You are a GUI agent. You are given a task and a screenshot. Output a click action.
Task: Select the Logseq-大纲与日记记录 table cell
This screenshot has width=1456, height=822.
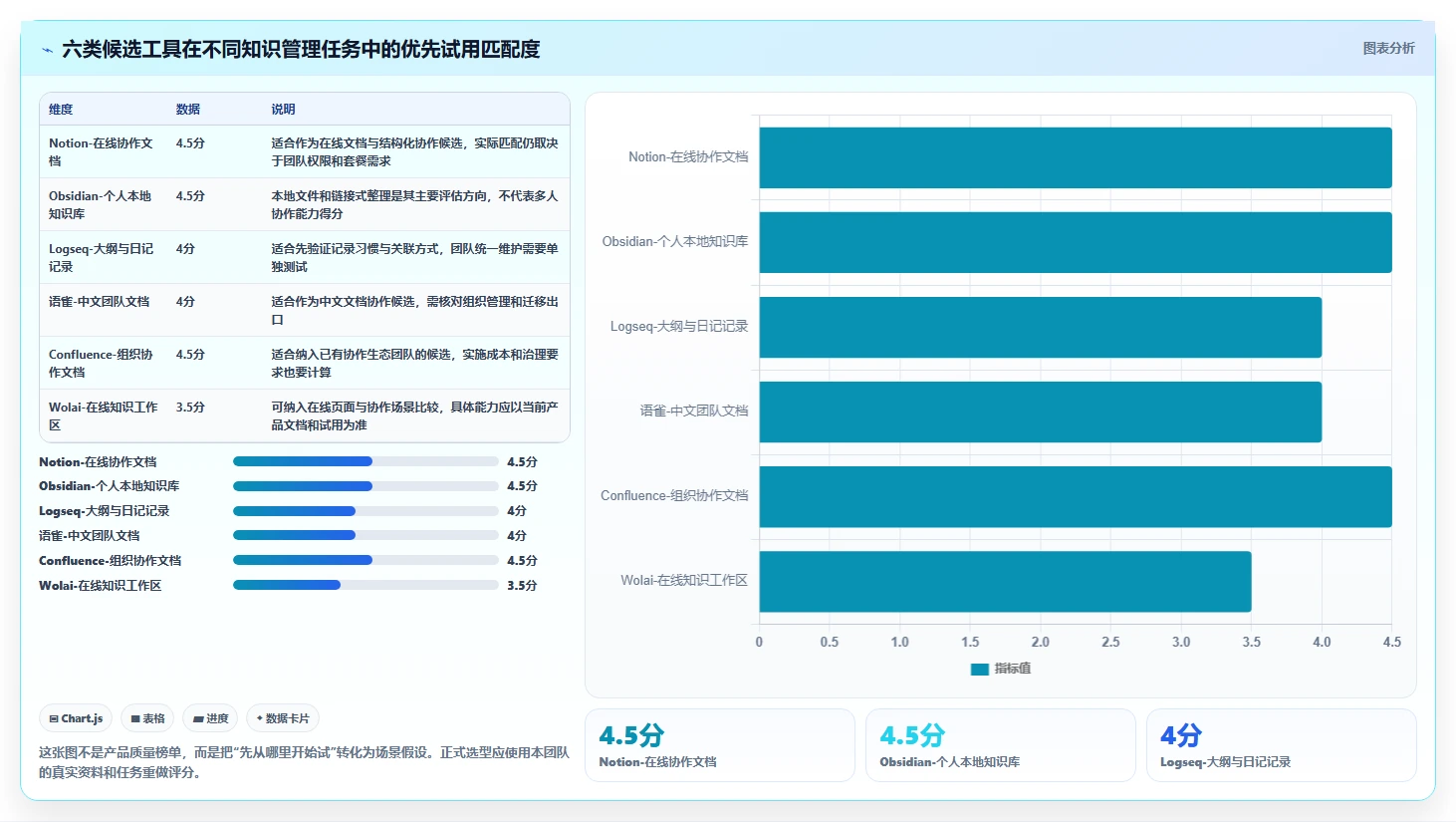coord(103,257)
